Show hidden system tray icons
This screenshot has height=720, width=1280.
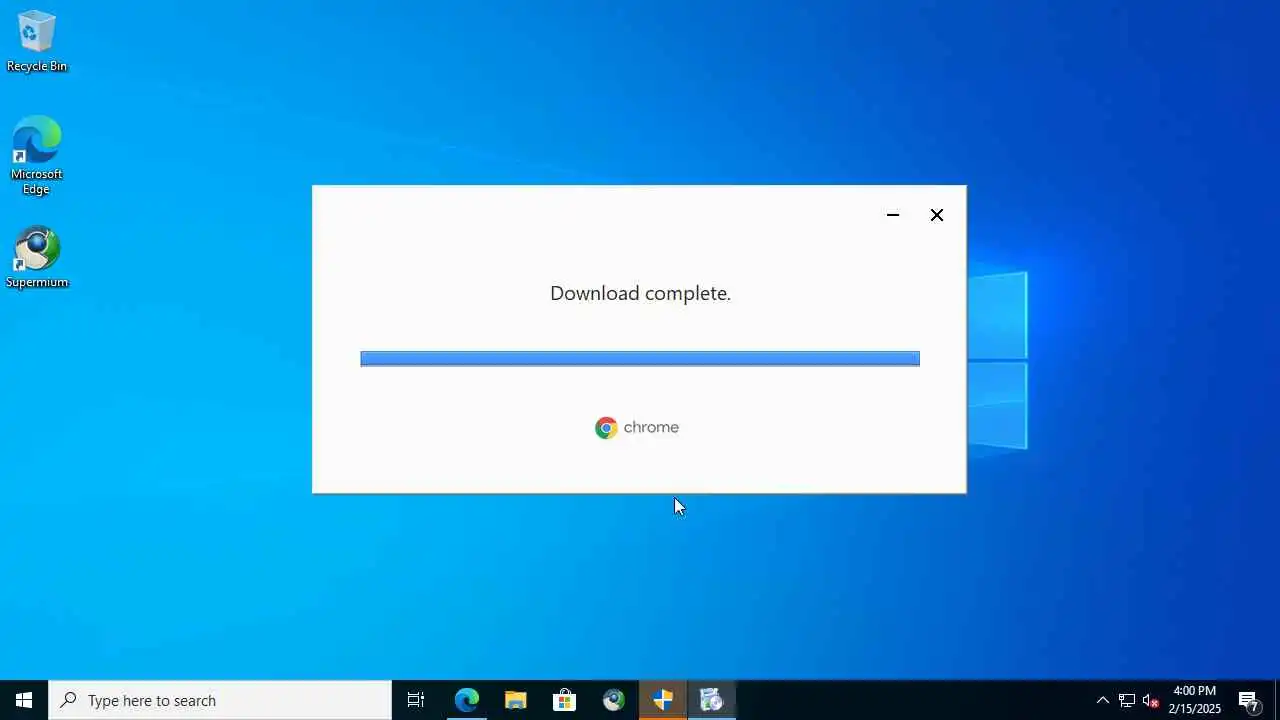(x=1103, y=700)
